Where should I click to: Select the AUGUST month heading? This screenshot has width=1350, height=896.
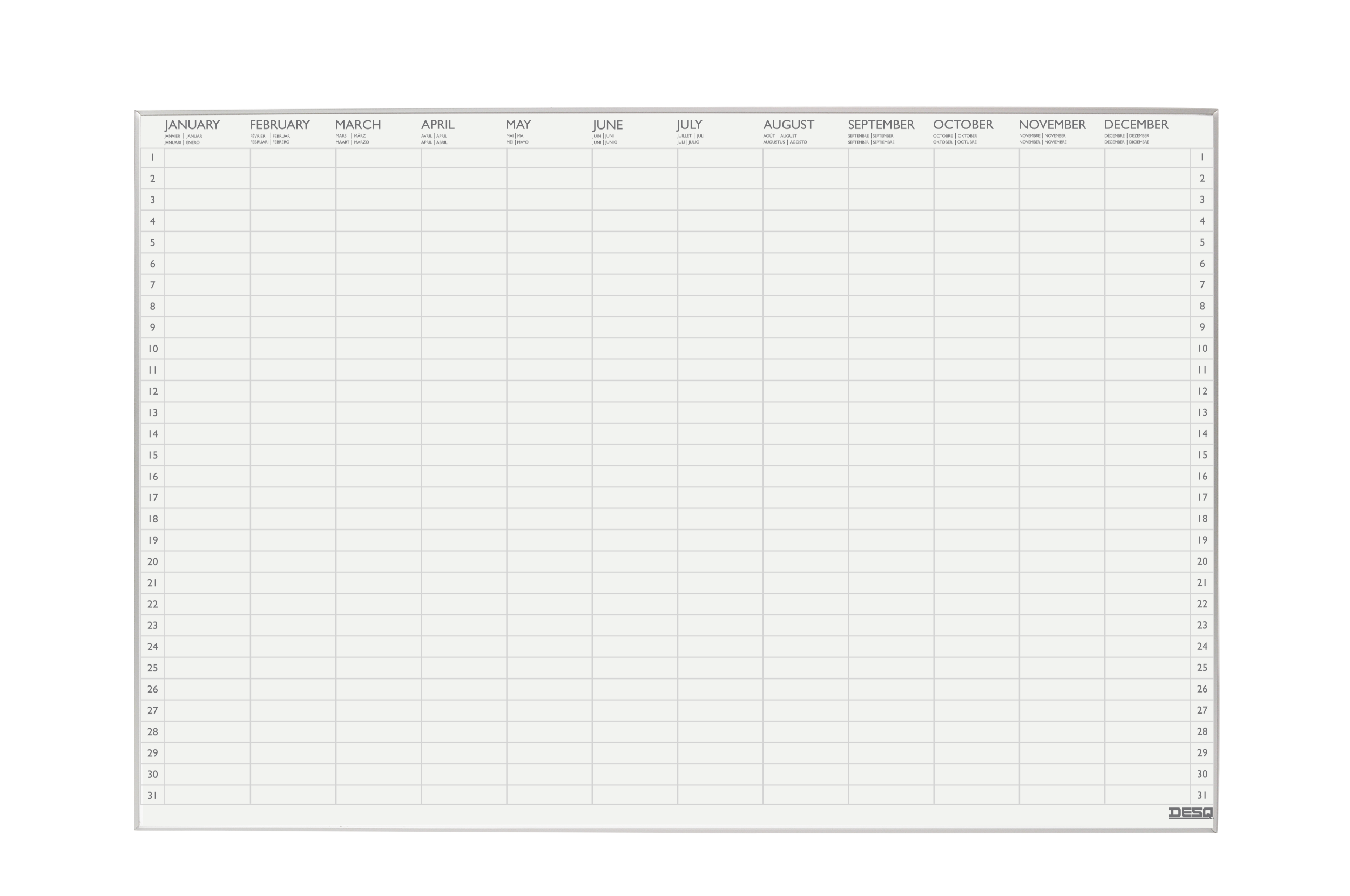point(788,125)
